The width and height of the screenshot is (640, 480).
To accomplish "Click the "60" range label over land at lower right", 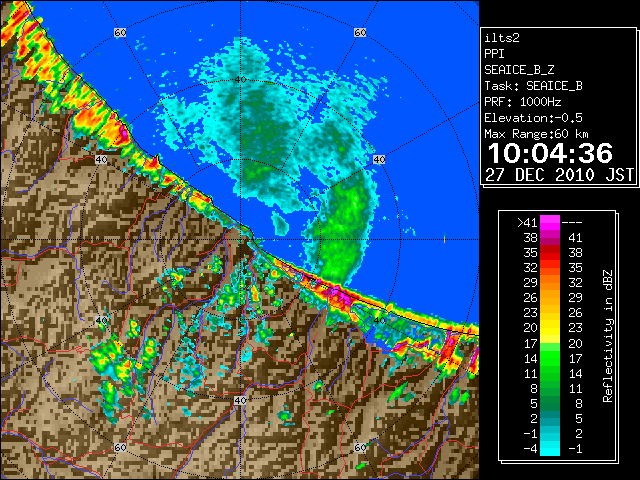I will (x=360, y=448).
